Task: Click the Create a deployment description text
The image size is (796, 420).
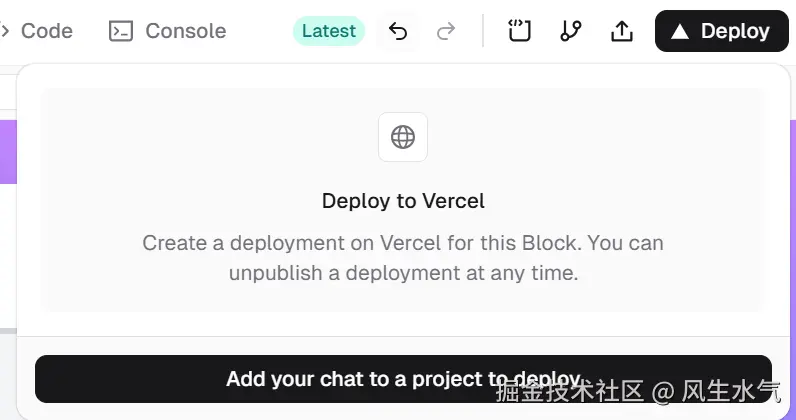Action: tap(403, 243)
